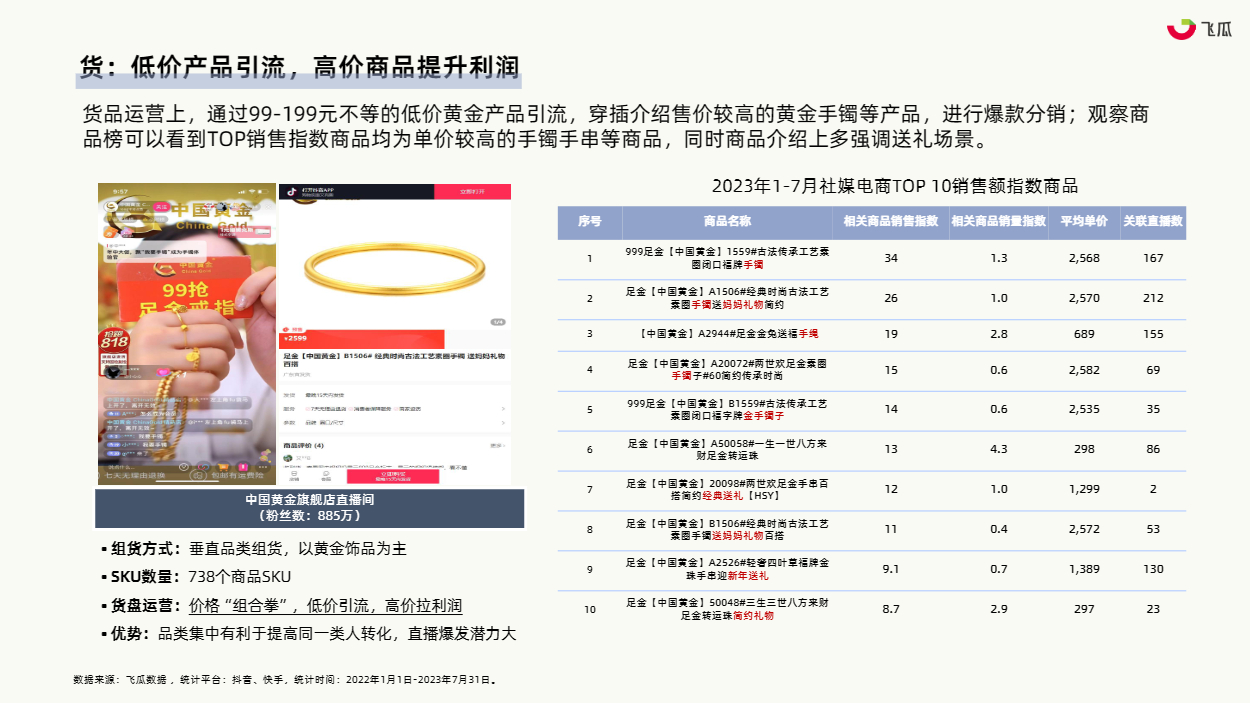Click the 中国黄金旗舰店直播间 caption bar

pyautogui.click(x=310, y=508)
